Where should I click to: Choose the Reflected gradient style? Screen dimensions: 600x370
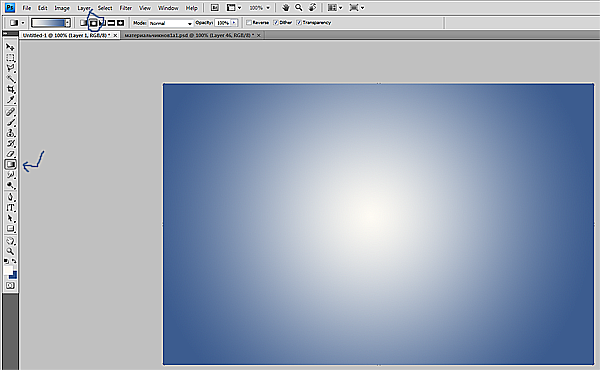point(111,23)
